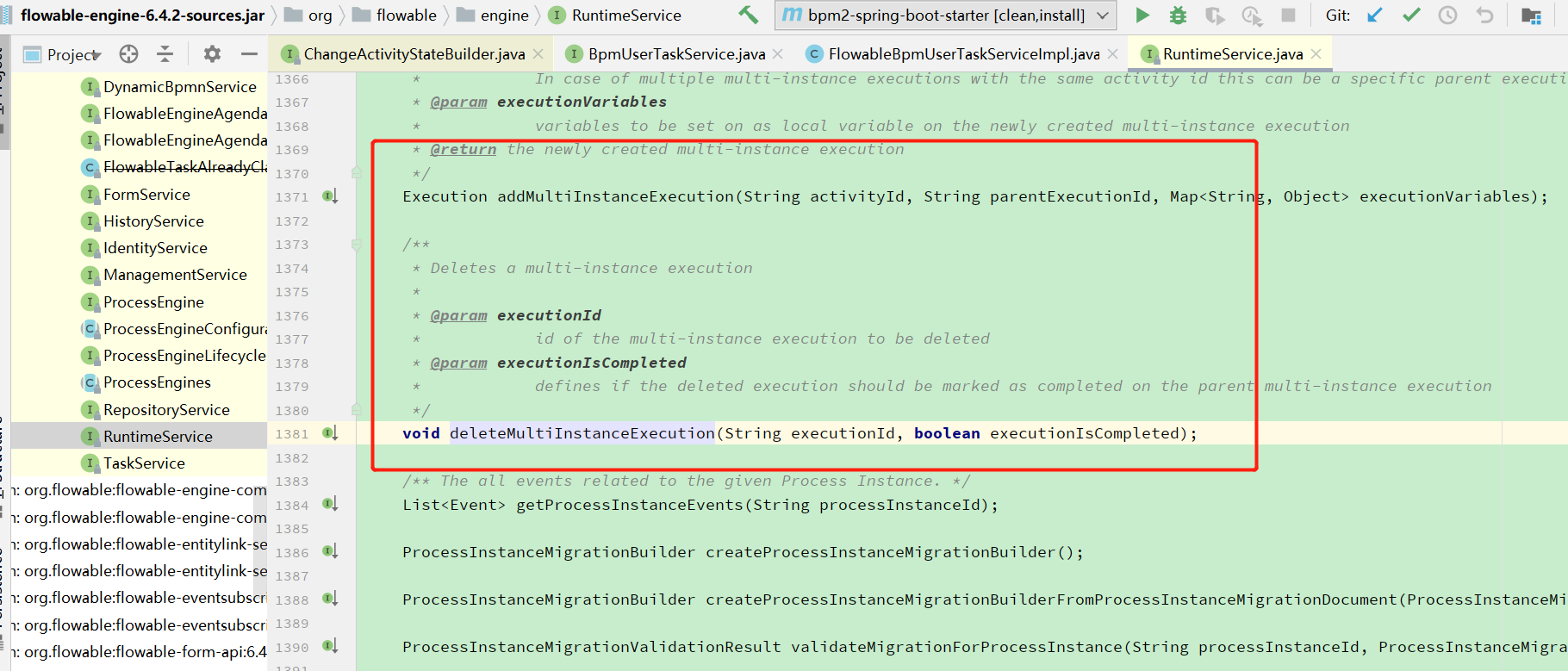Click the locate/scroll-from-source target icon
This screenshot has height=671, width=1568.
128,54
